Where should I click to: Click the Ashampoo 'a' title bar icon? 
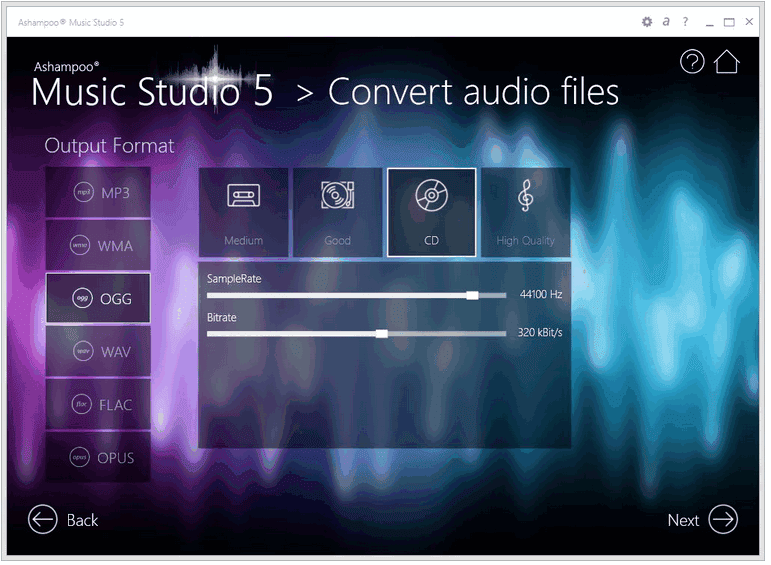click(666, 22)
